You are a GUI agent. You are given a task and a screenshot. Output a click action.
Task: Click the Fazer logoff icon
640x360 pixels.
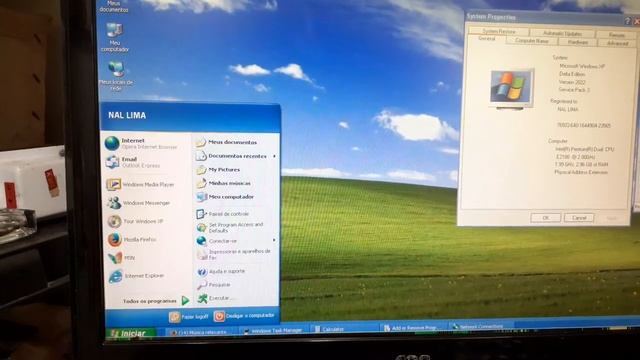pos(175,317)
